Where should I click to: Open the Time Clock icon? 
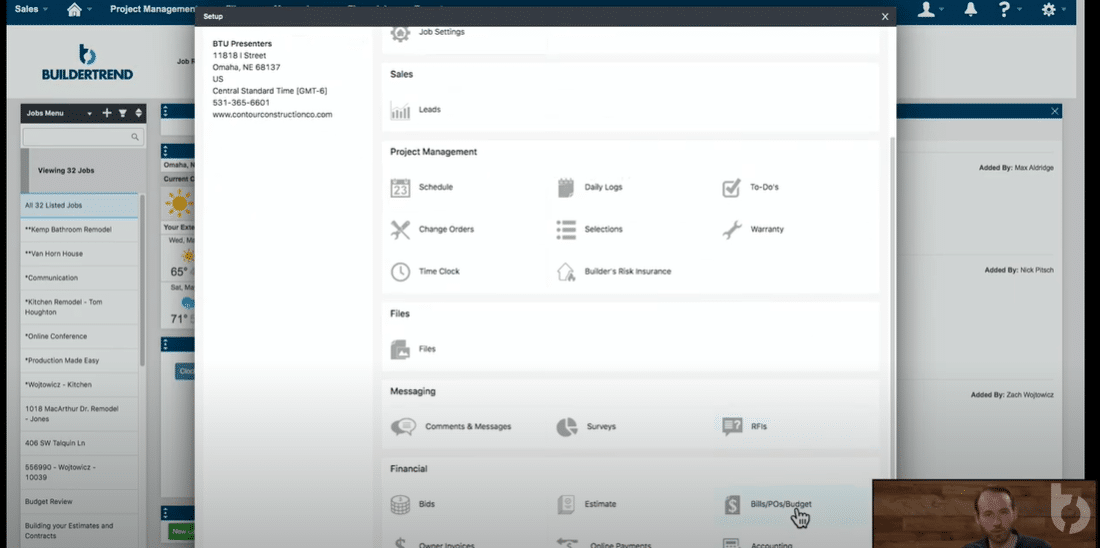(x=400, y=272)
